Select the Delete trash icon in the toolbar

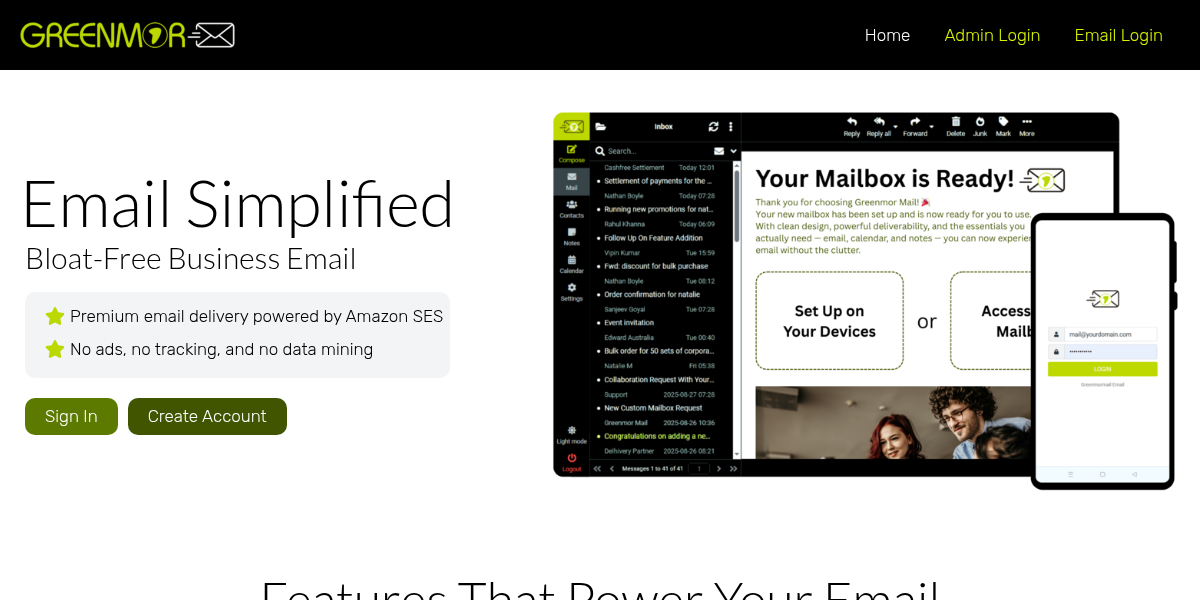(x=956, y=121)
